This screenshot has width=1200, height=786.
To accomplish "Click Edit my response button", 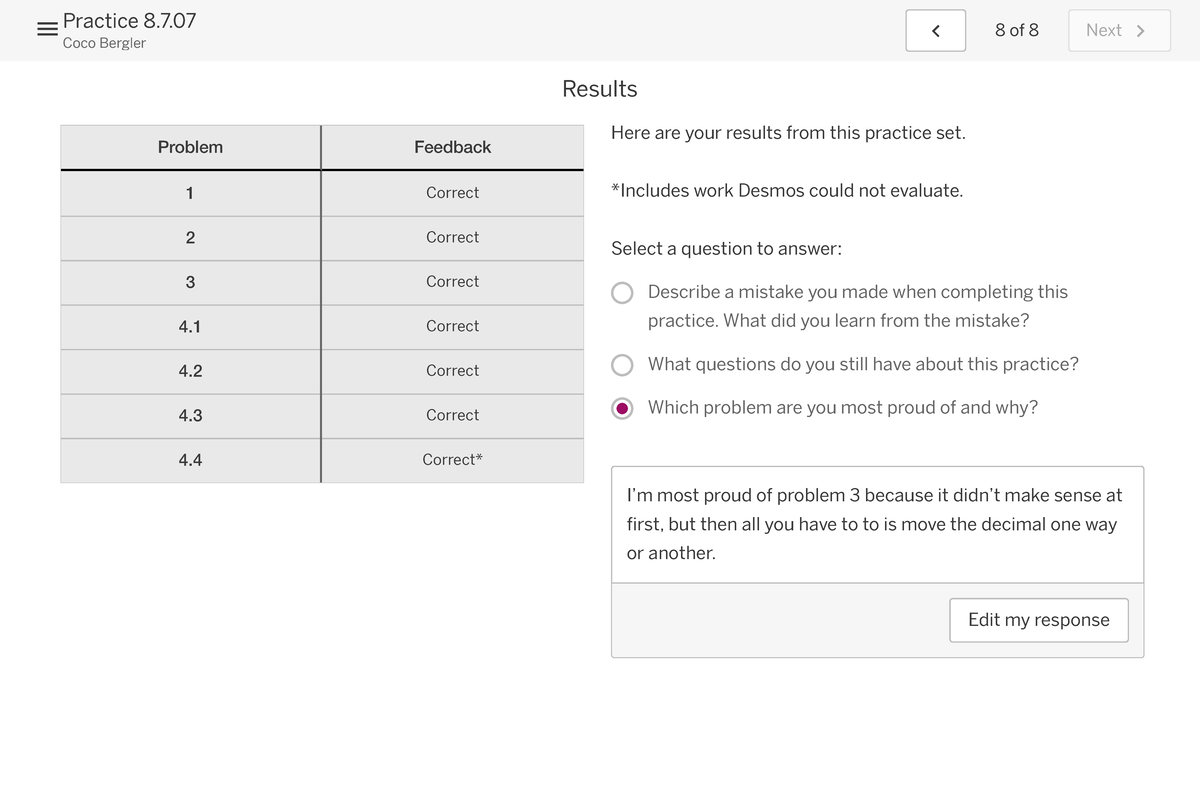I will [x=1038, y=620].
